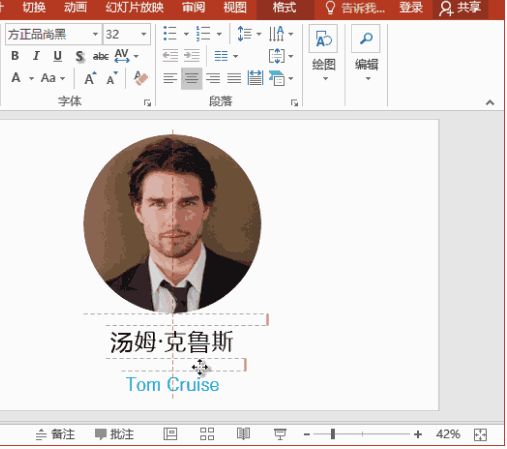This screenshot has width=507, height=449.
Task: Select the Tom Cruise text box
Action: click(172, 384)
